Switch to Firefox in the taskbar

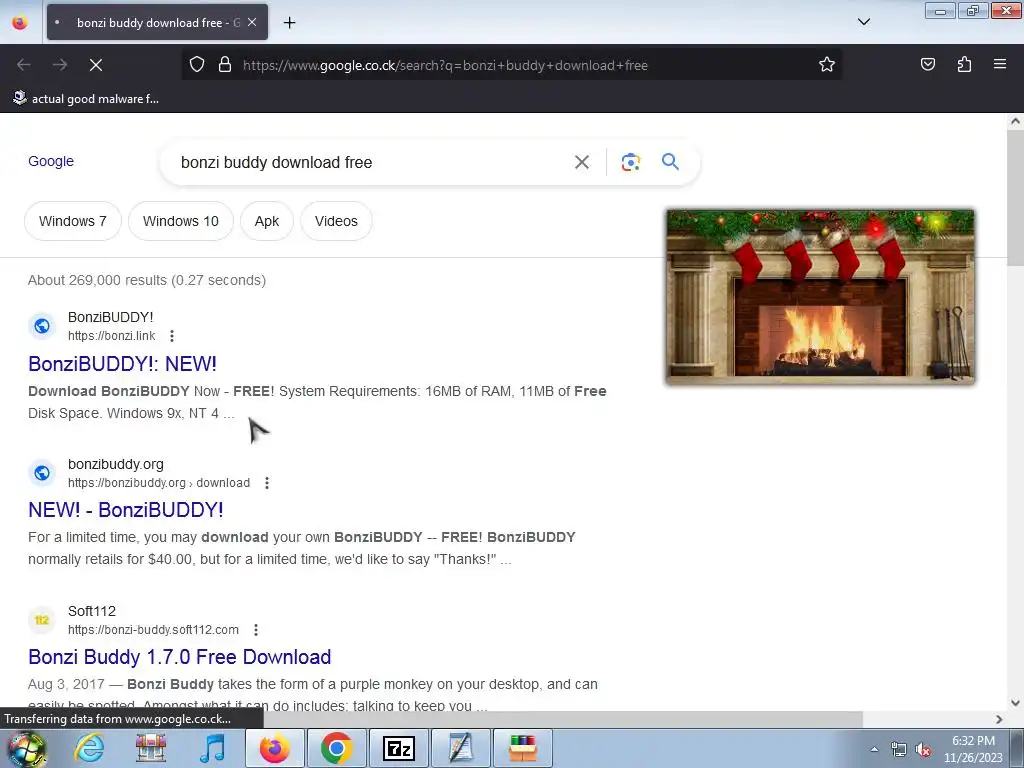tap(274, 748)
